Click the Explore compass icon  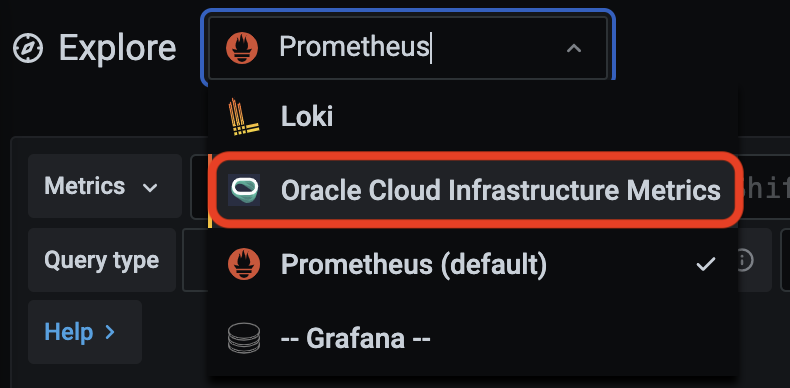(x=28, y=48)
